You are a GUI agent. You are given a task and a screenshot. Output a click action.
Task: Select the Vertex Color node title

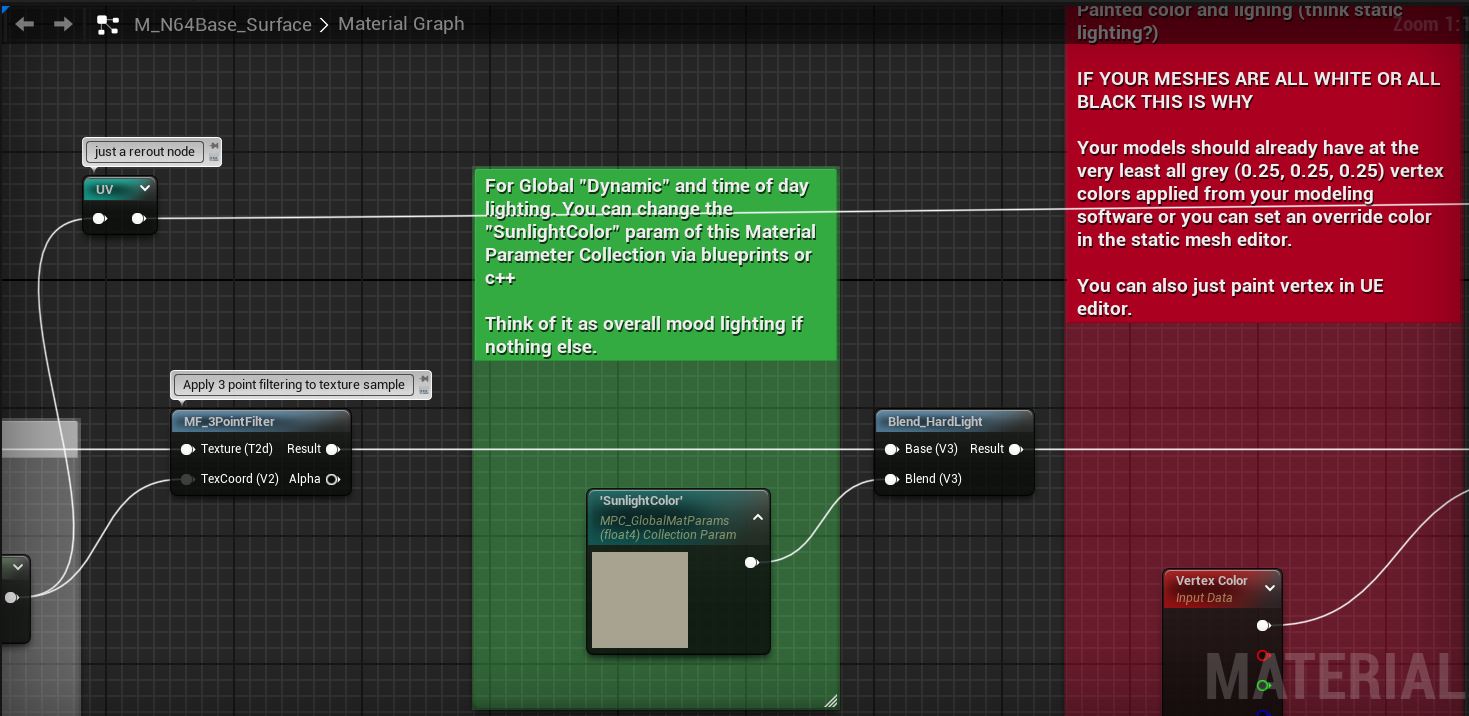[1211, 580]
